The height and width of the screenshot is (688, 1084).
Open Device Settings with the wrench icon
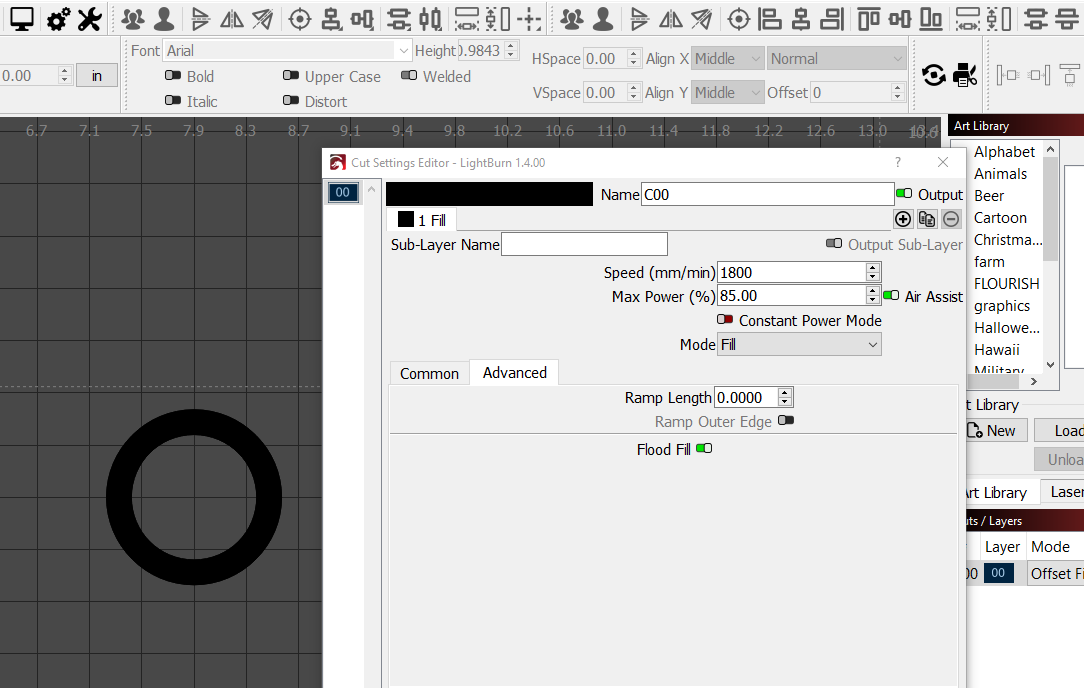point(89,18)
